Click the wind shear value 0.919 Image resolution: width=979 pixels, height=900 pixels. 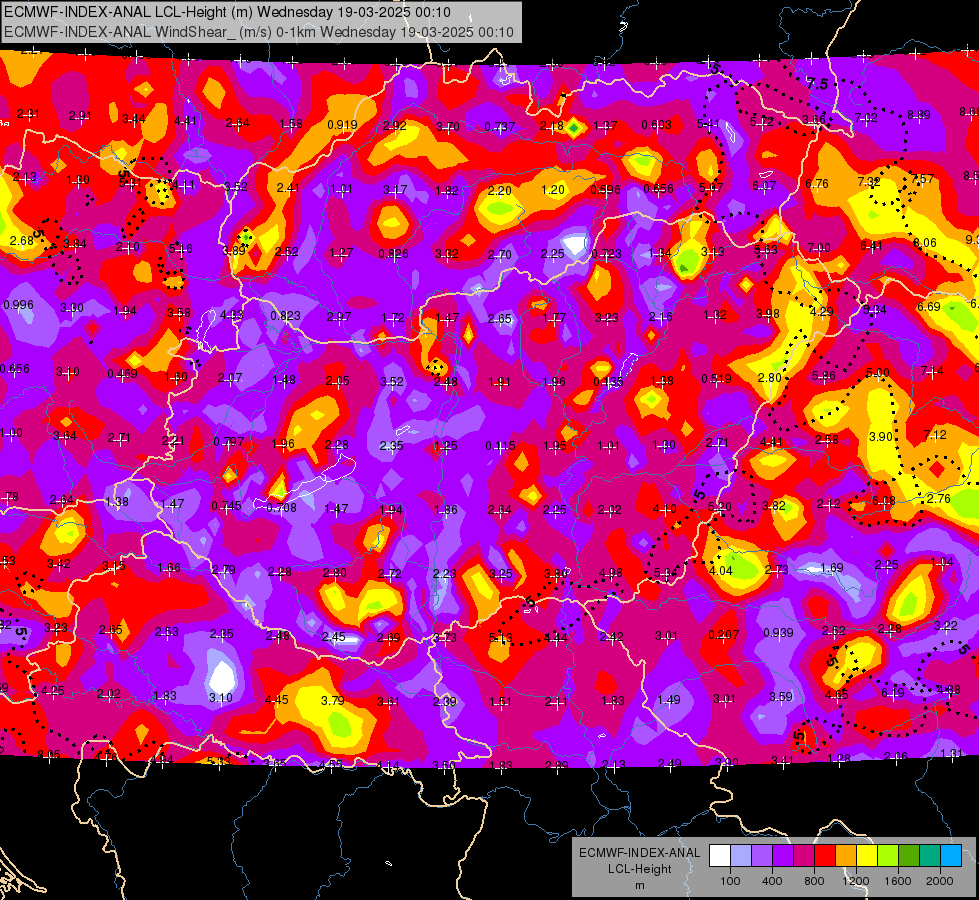pos(342,125)
